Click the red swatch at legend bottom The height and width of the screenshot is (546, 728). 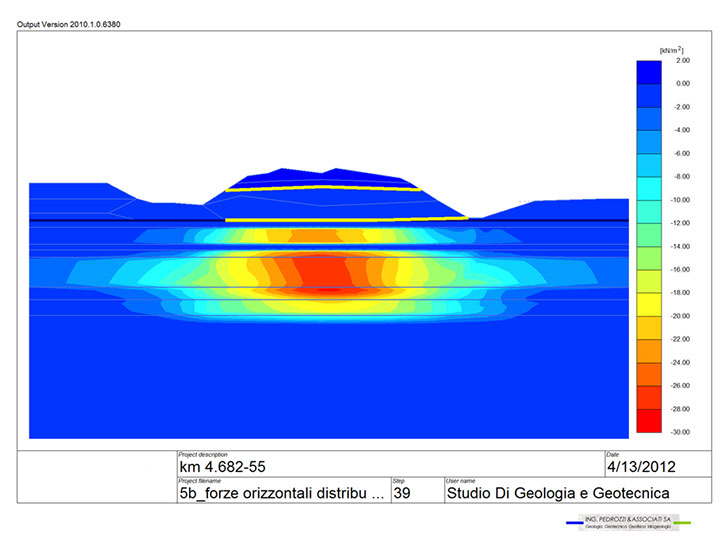(649, 420)
